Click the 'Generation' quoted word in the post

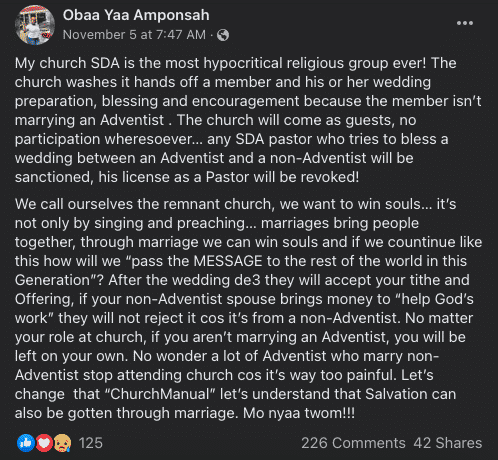click(x=55, y=280)
